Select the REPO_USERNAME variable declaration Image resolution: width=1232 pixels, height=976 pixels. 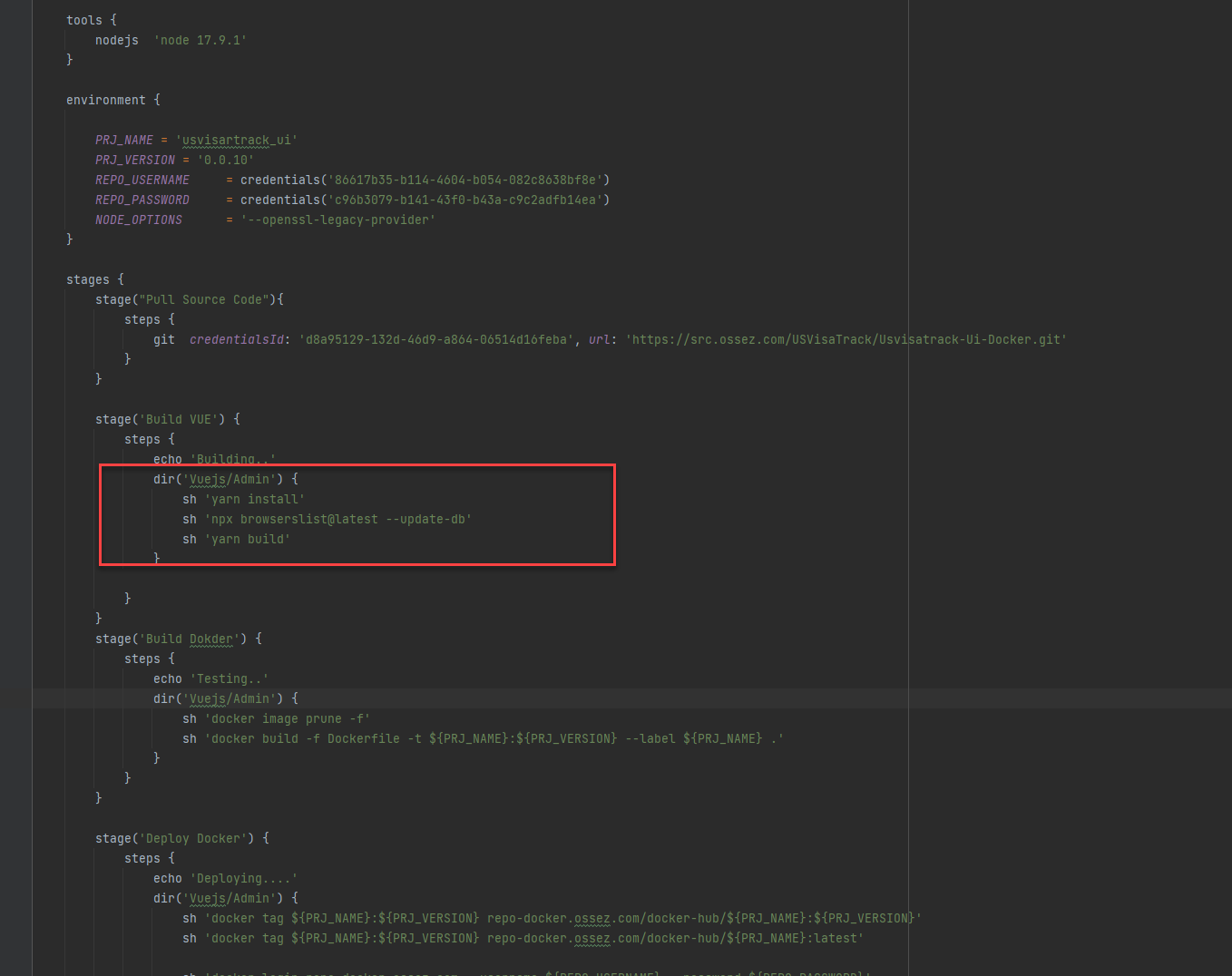click(x=142, y=180)
